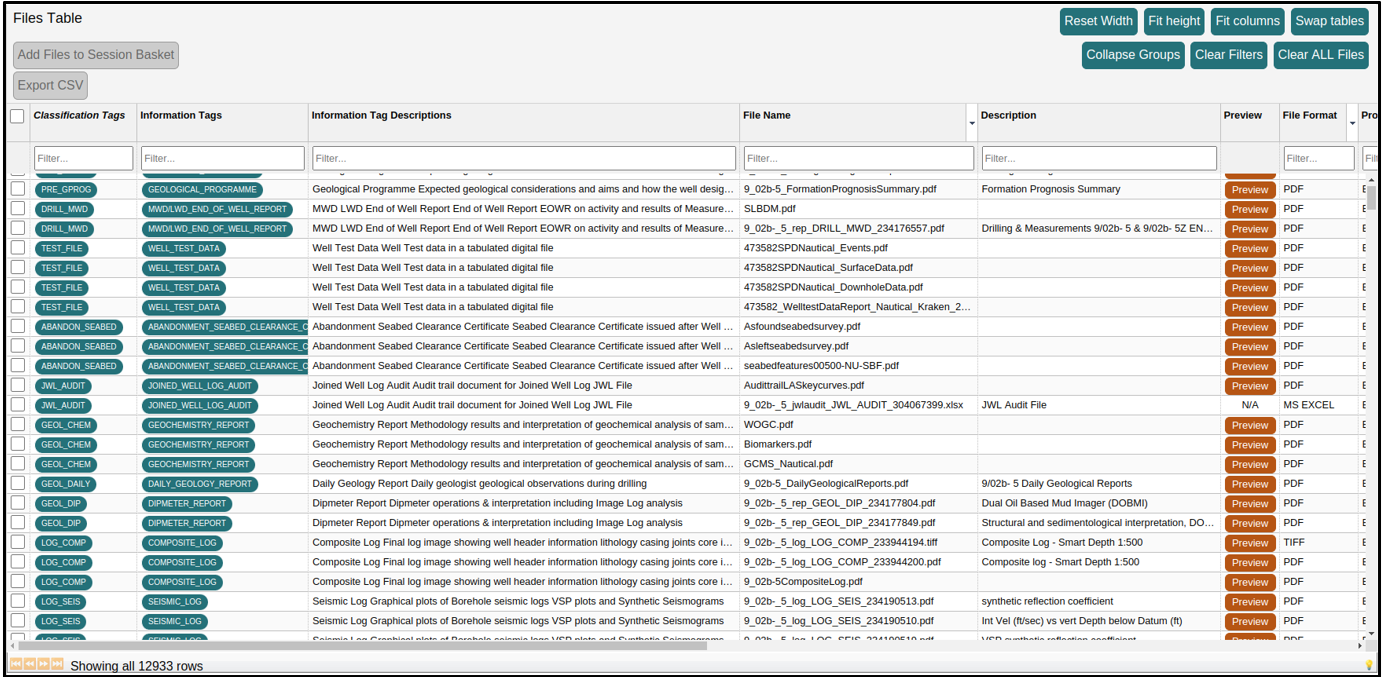Click description 'Dual Oil Based Mud Imager (DOBMI)'

[x=1064, y=503]
